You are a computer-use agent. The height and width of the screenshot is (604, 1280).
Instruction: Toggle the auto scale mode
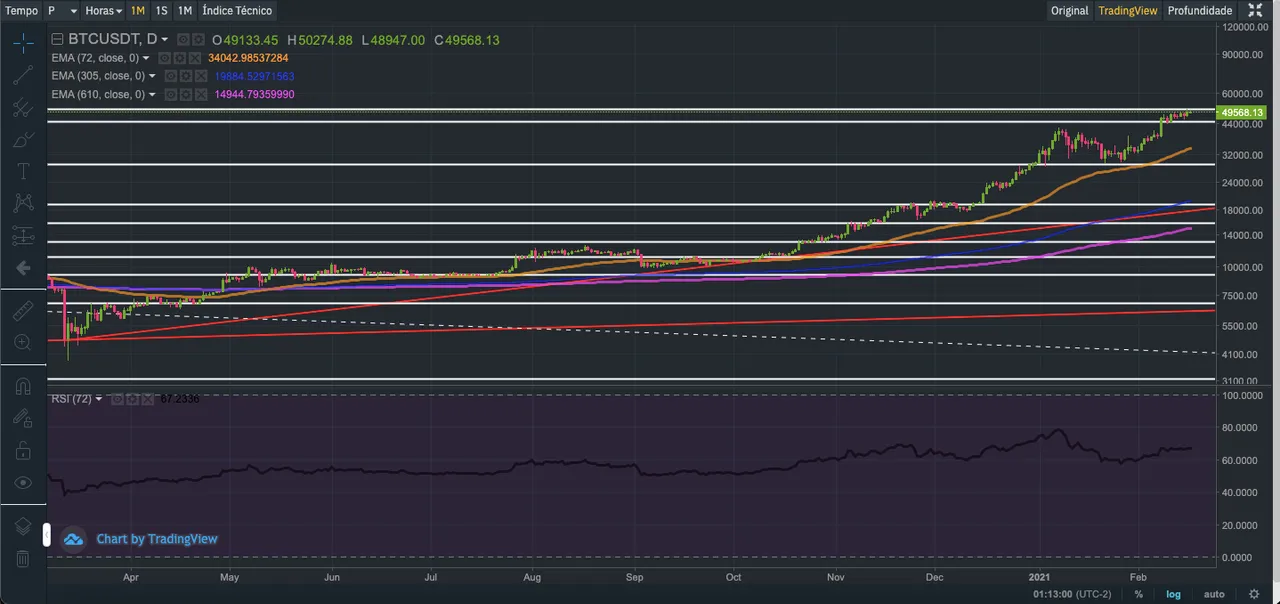tap(1214, 594)
